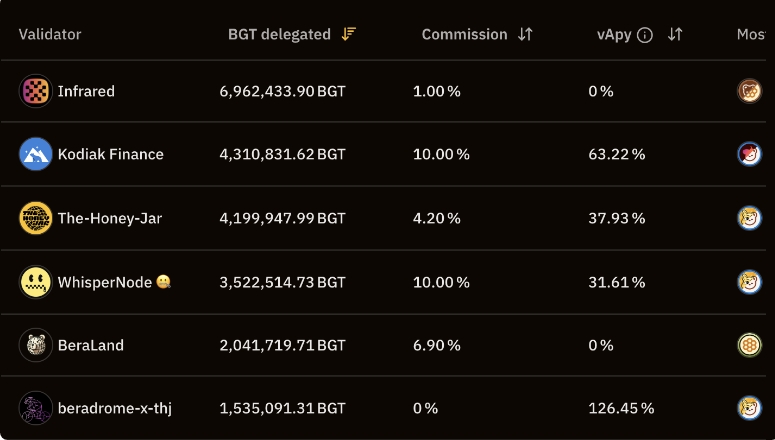Sort by BGT delegated arrow icon
This screenshot has width=775, height=440.
[348, 34]
